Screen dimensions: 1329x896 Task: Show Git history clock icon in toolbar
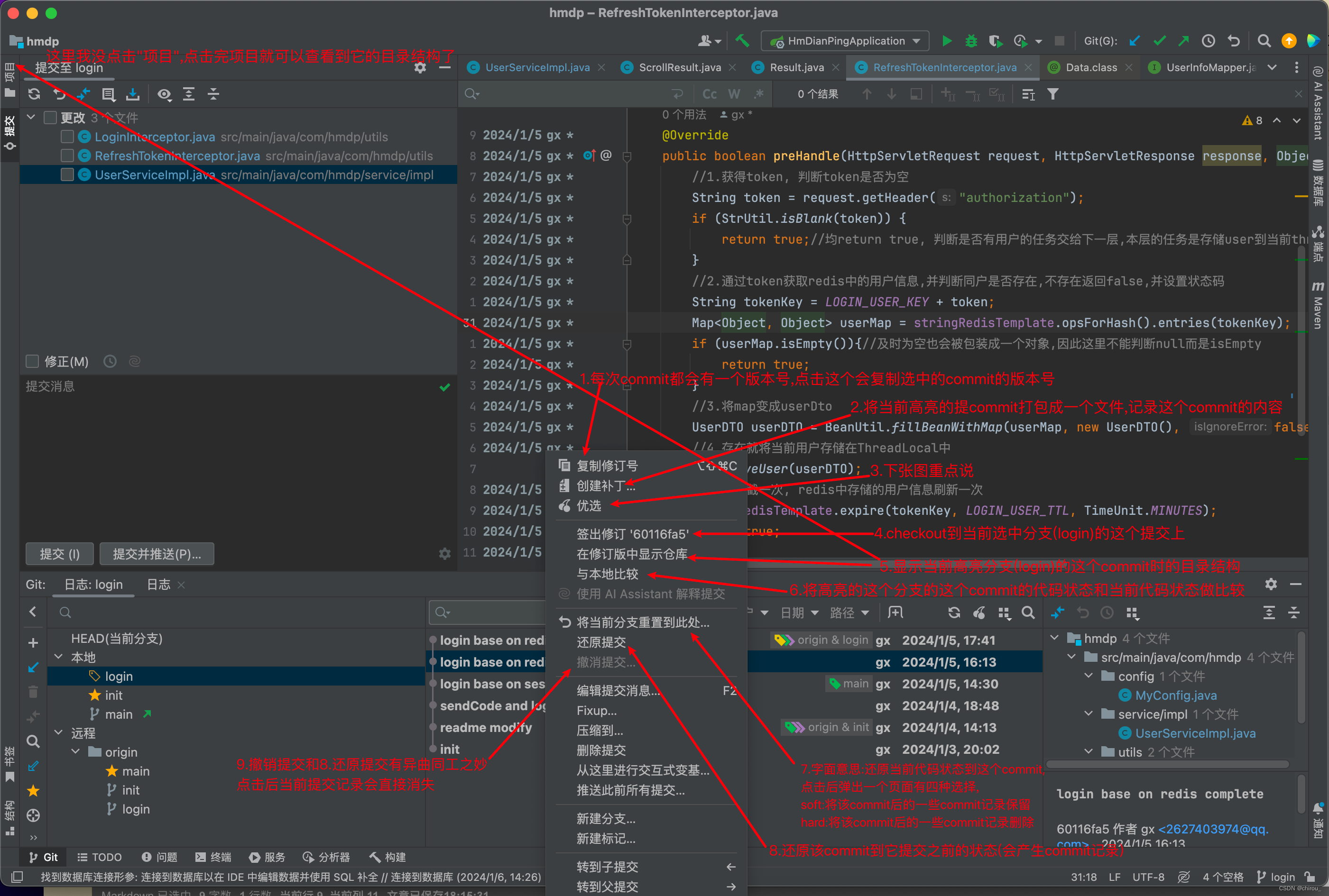pyautogui.click(x=1209, y=41)
